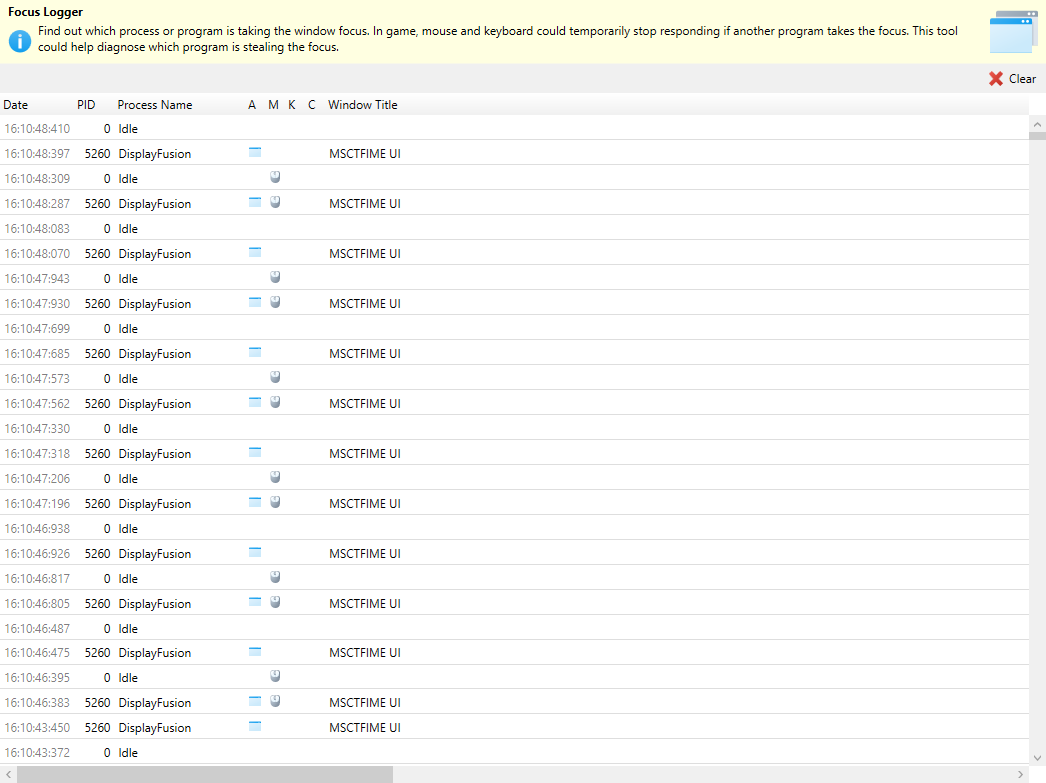Click the A column header
The height and width of the screenshot is (783, 1046).
[x=252, y=105]
